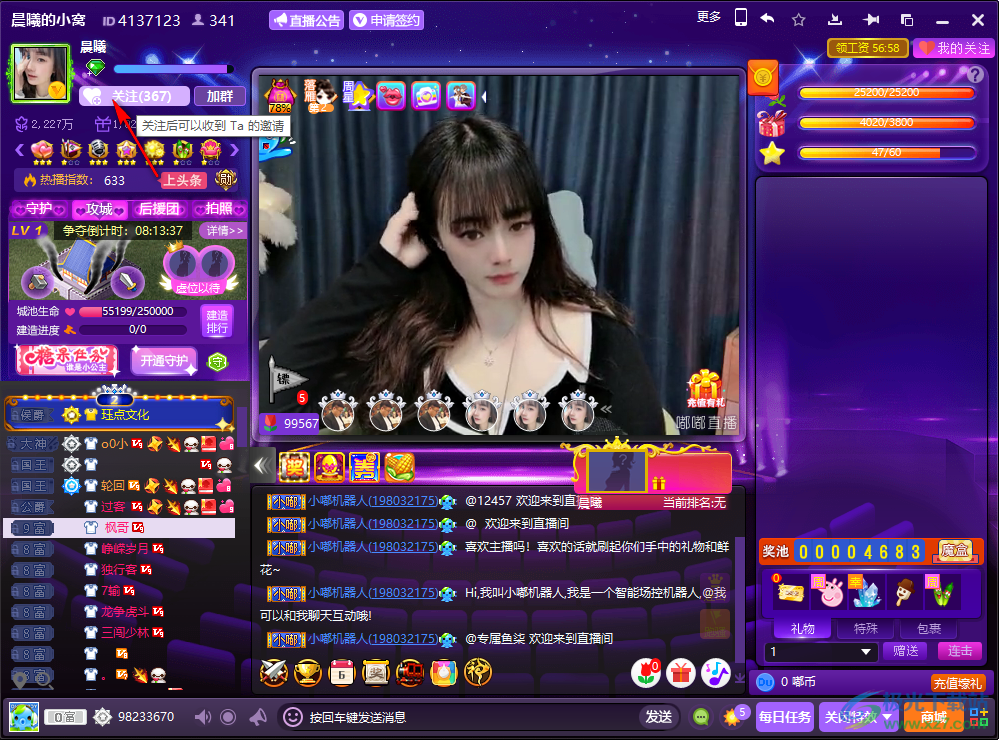Click the 开通守护 button
Viewport: 999px width, 740px height.
pyautogui.click(x=164, y=361)
